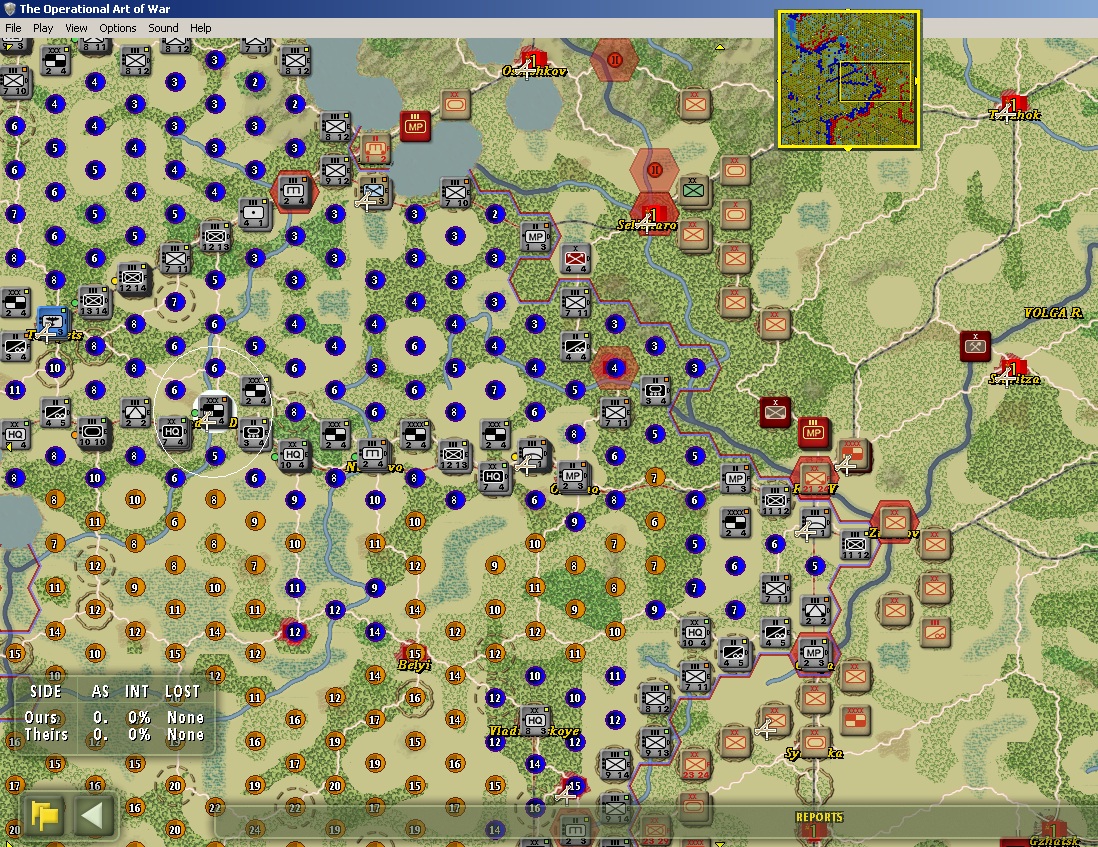This screenshot has height=847, width=1098.
Task: Select the Soviet XXXX army unit above Rzhev
Action: tap(854, 454)
